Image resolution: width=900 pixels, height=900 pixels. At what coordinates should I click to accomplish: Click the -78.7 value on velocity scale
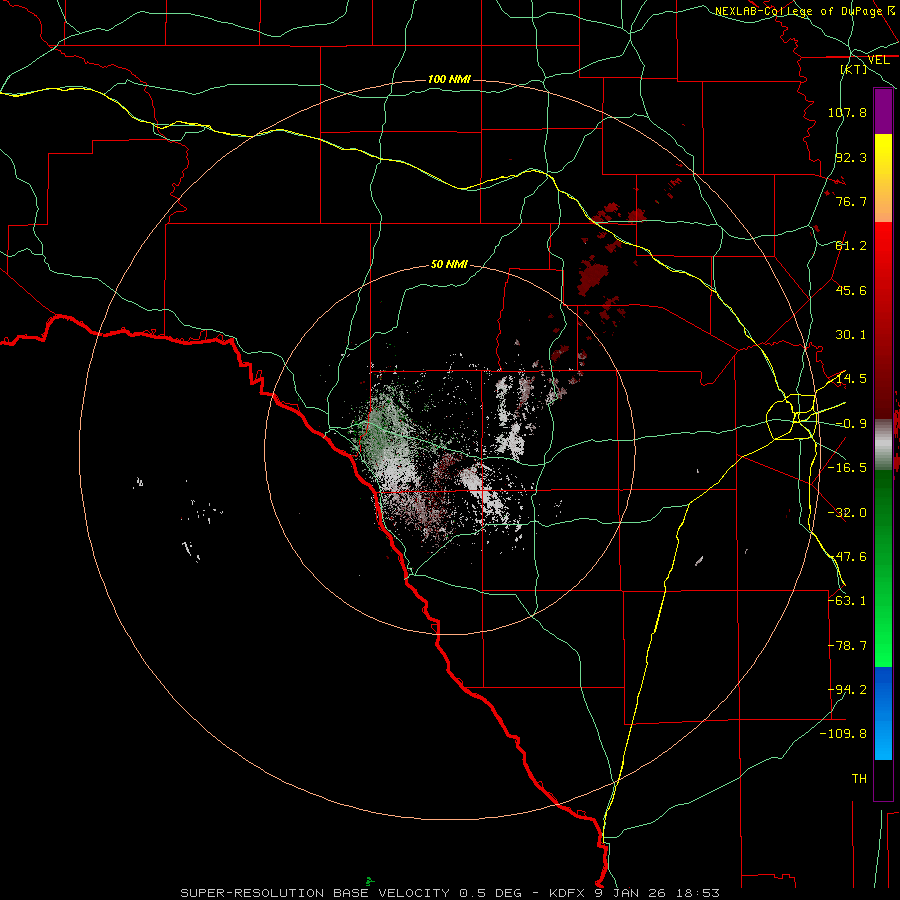847,646
